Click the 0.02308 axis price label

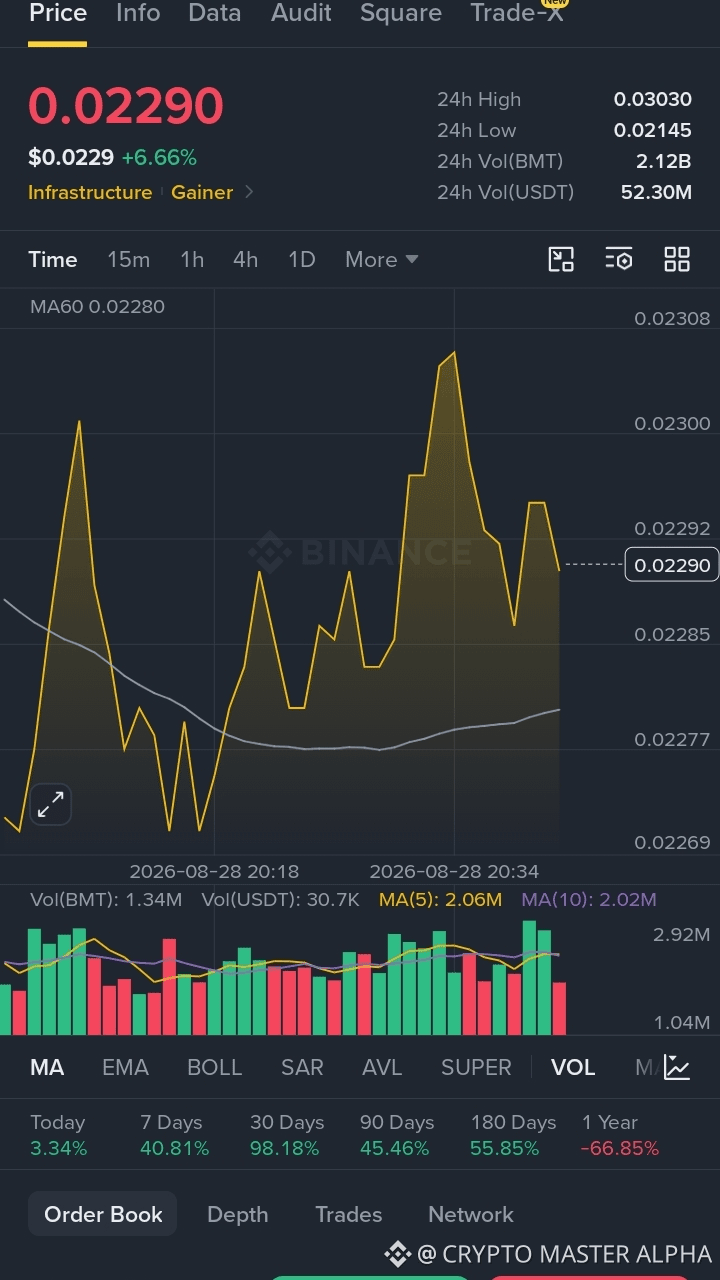pyautogui.click(x=672, y=318)
